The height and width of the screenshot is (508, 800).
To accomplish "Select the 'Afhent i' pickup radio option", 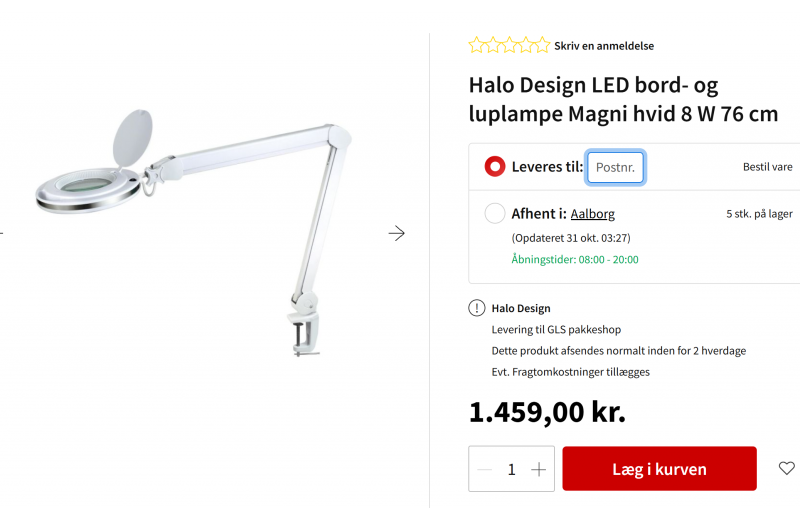I will click(495, 213).
